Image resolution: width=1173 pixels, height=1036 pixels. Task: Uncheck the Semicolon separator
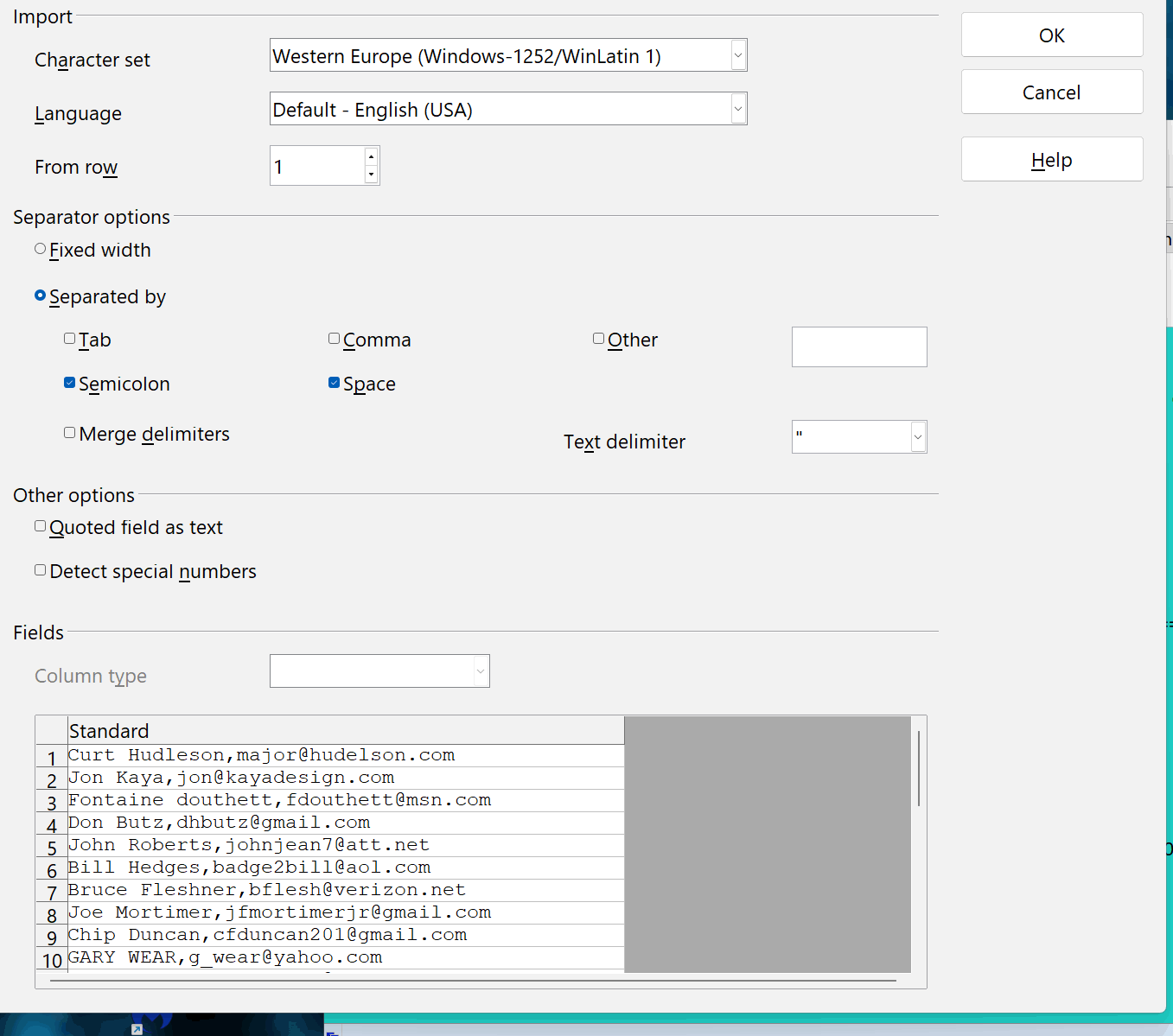pos(70,383)
